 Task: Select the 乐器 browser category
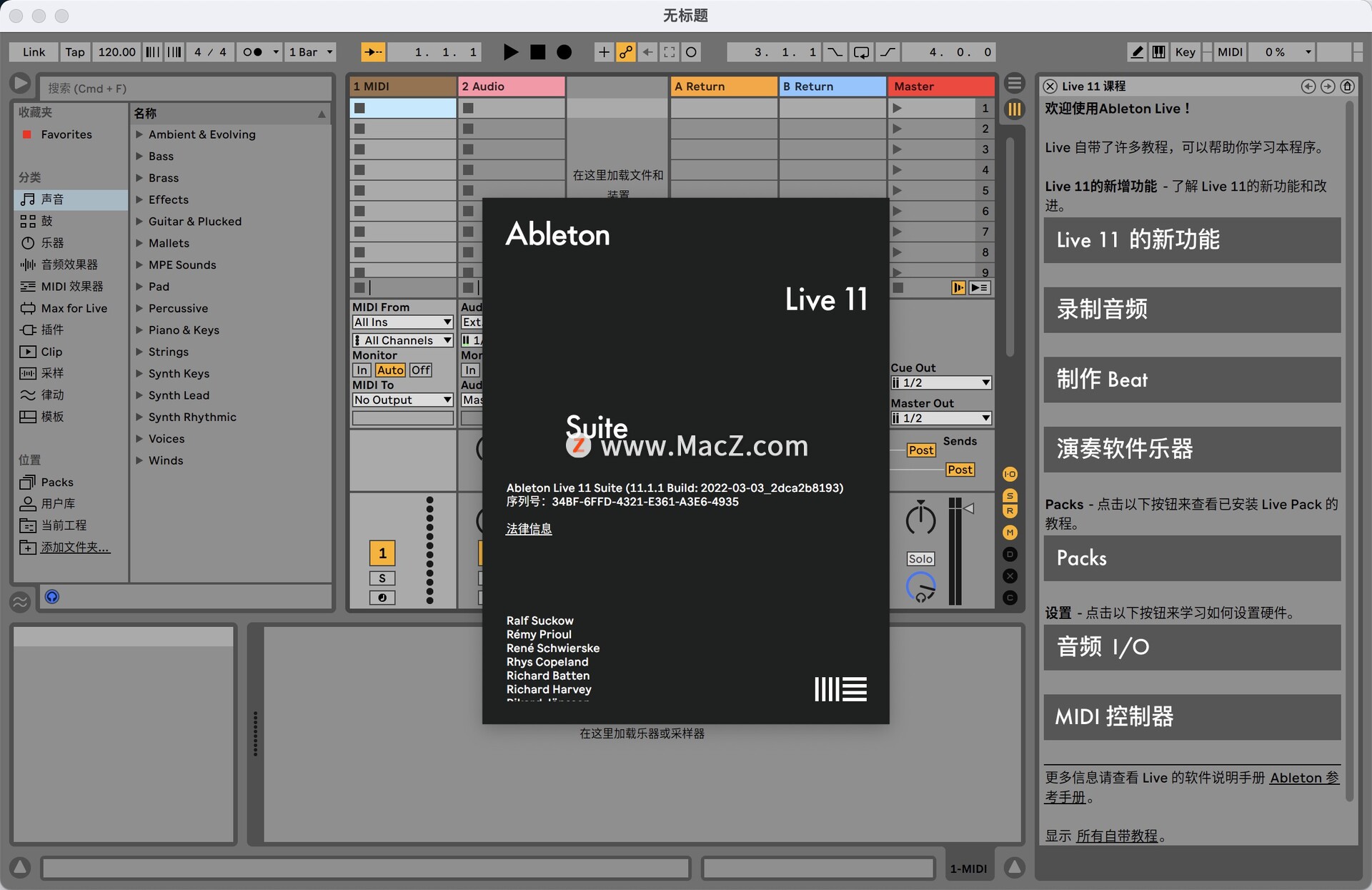[x=71, y=243]
